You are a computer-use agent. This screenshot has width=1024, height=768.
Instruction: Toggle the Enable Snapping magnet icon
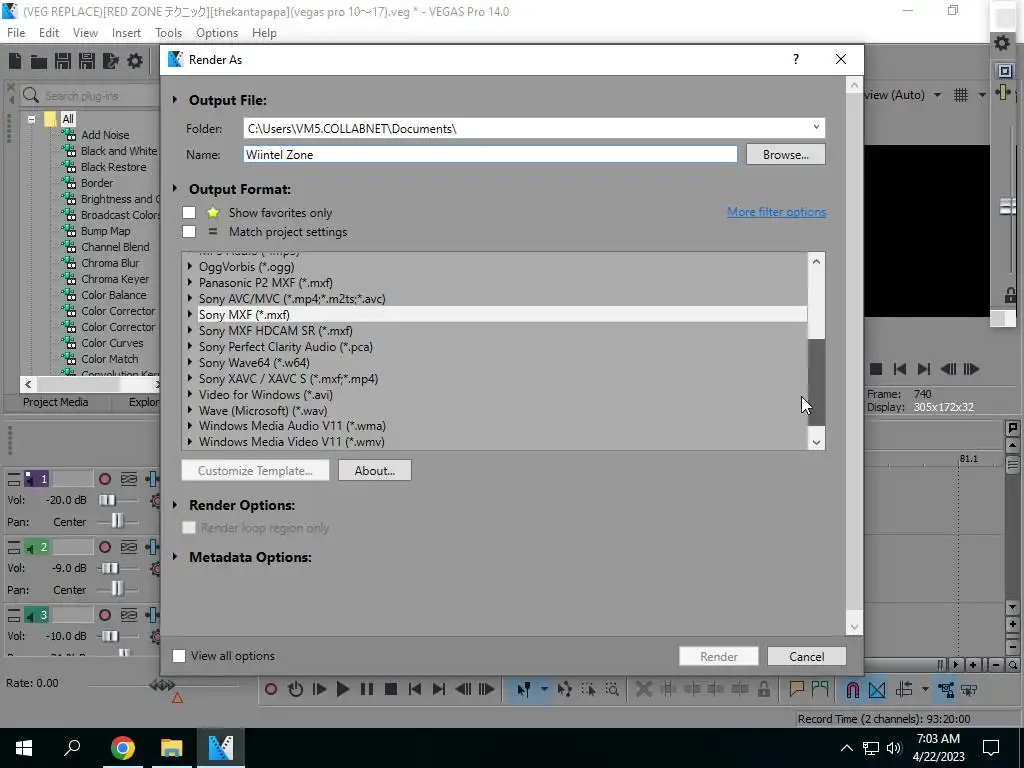[x=852, y=689]
